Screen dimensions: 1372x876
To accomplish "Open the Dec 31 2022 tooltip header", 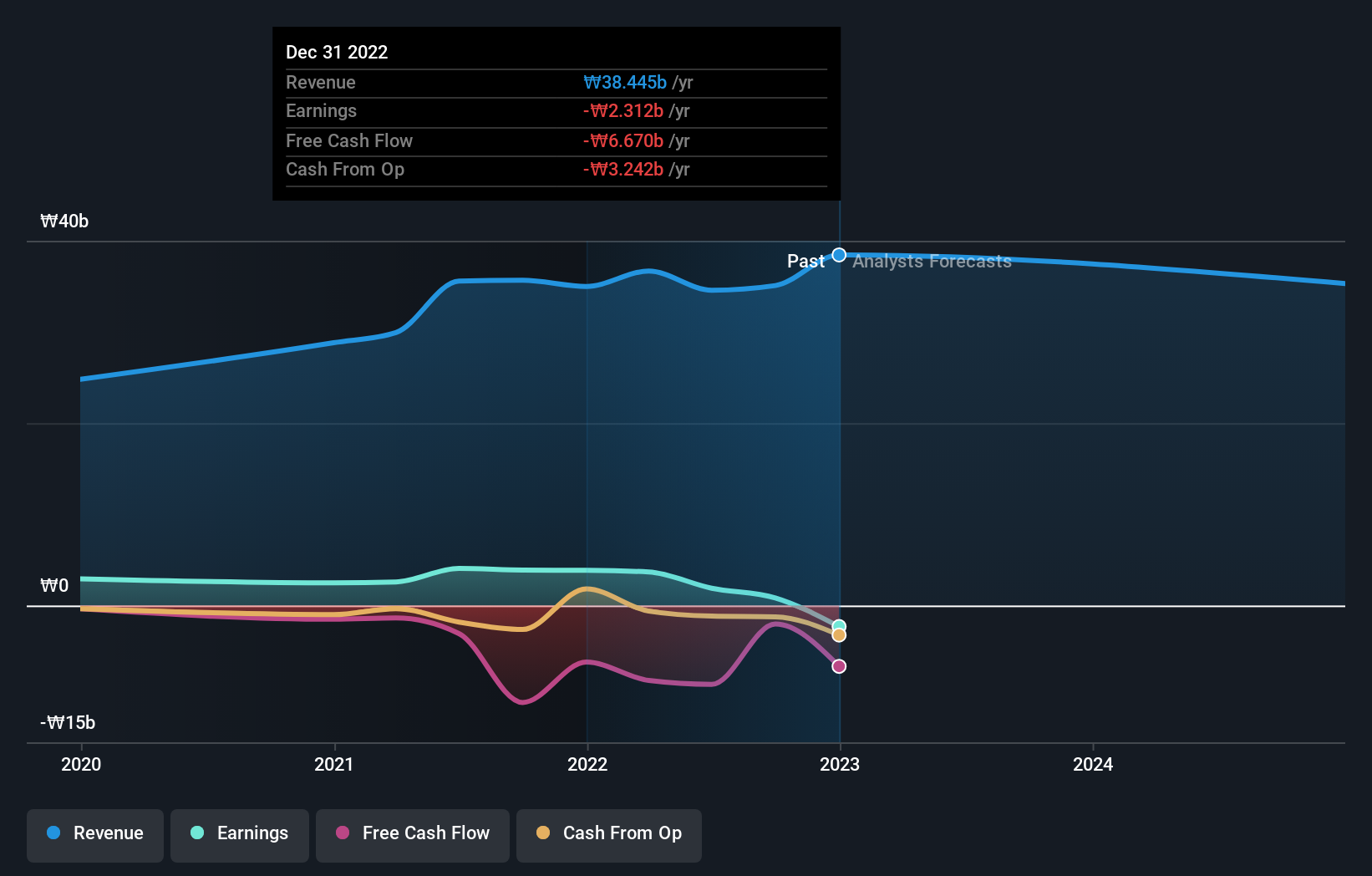I will coord(337,52).
